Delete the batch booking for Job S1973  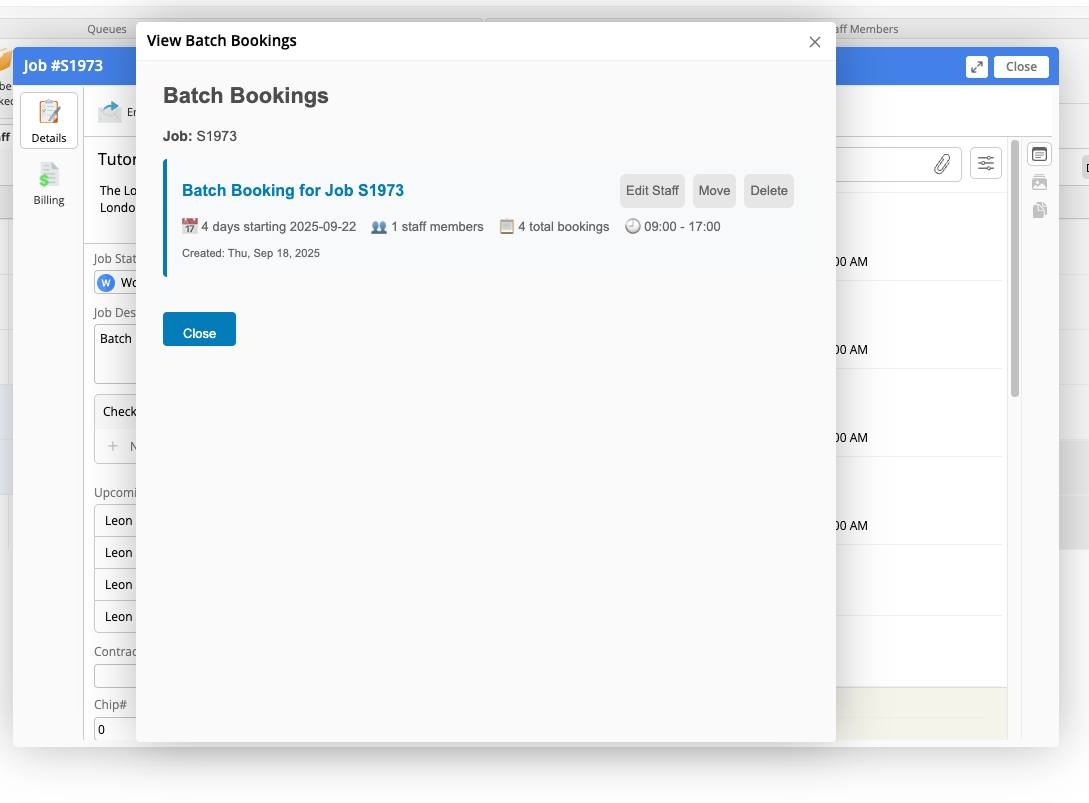point(768,191)
